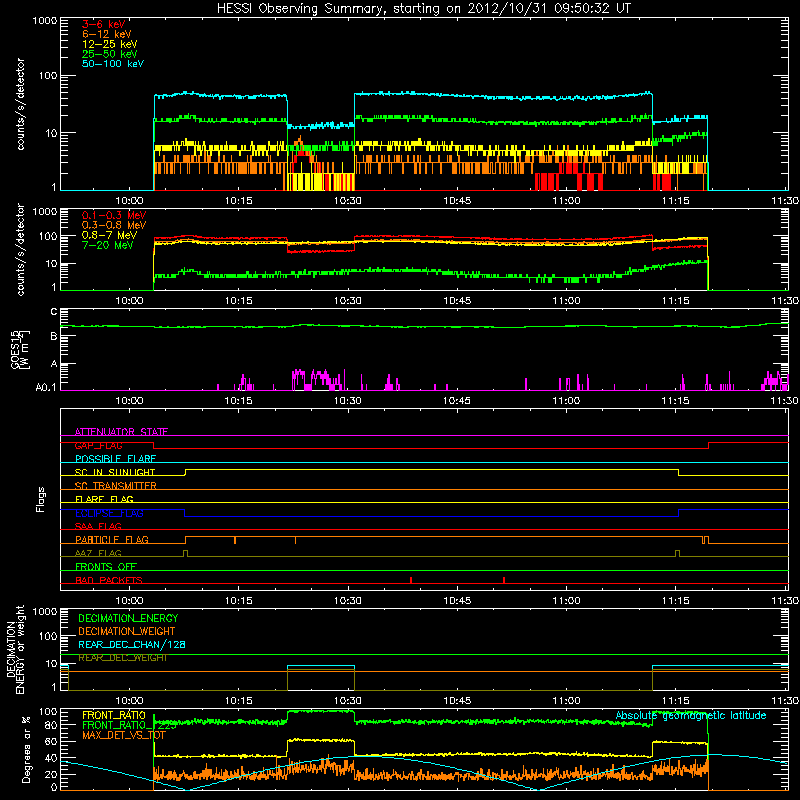This screenshot has height=800, width=800.
Task: Click the Absolute geomagnetic latitude label
Action: point(691,715)
